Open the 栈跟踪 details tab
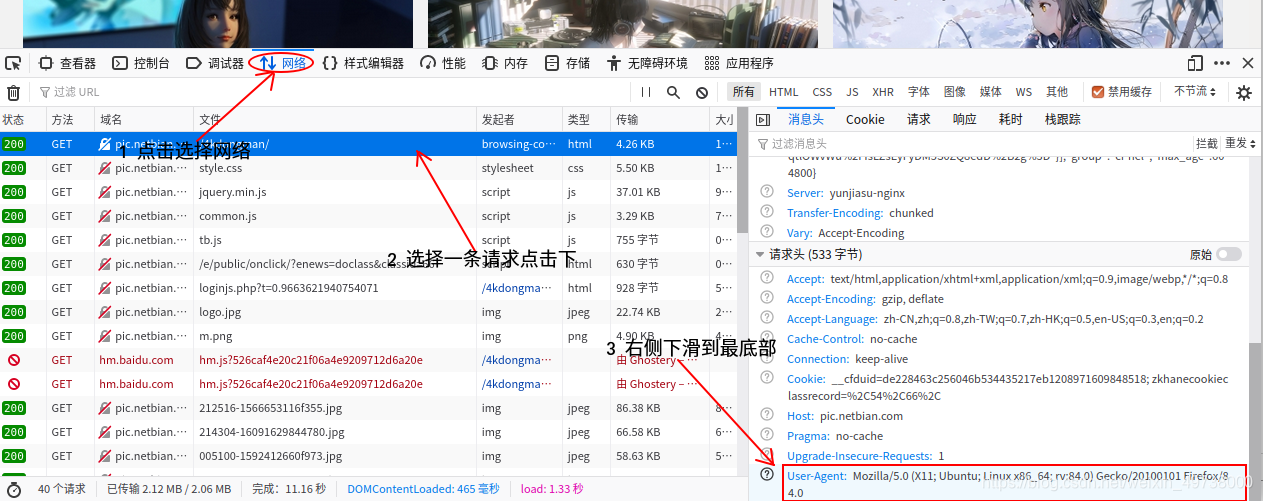 (1063, 119)
